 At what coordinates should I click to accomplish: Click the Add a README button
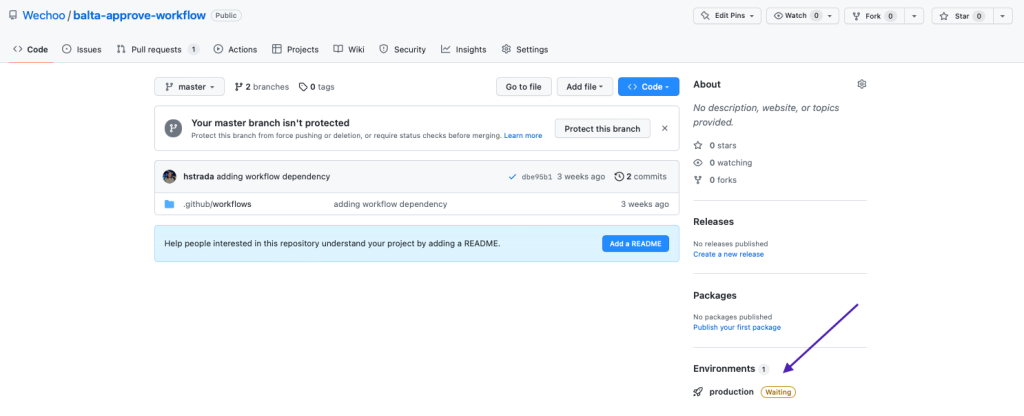tap(635, 244)
